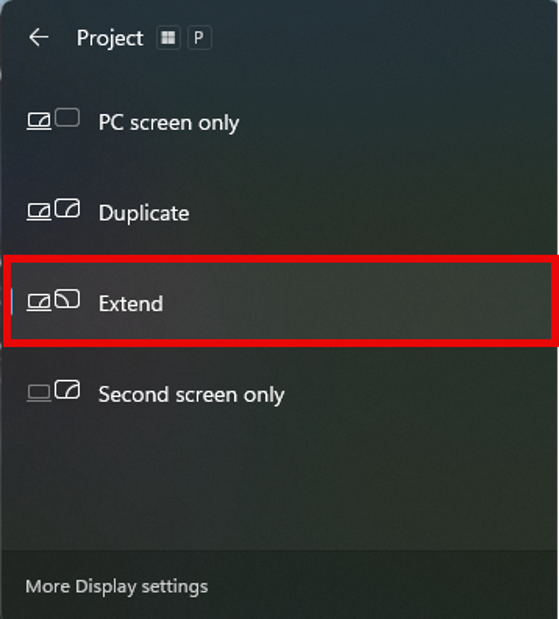Click the empty monitor outline beside PC screen only
559x619 pixels.
click(x=67, y=117)
